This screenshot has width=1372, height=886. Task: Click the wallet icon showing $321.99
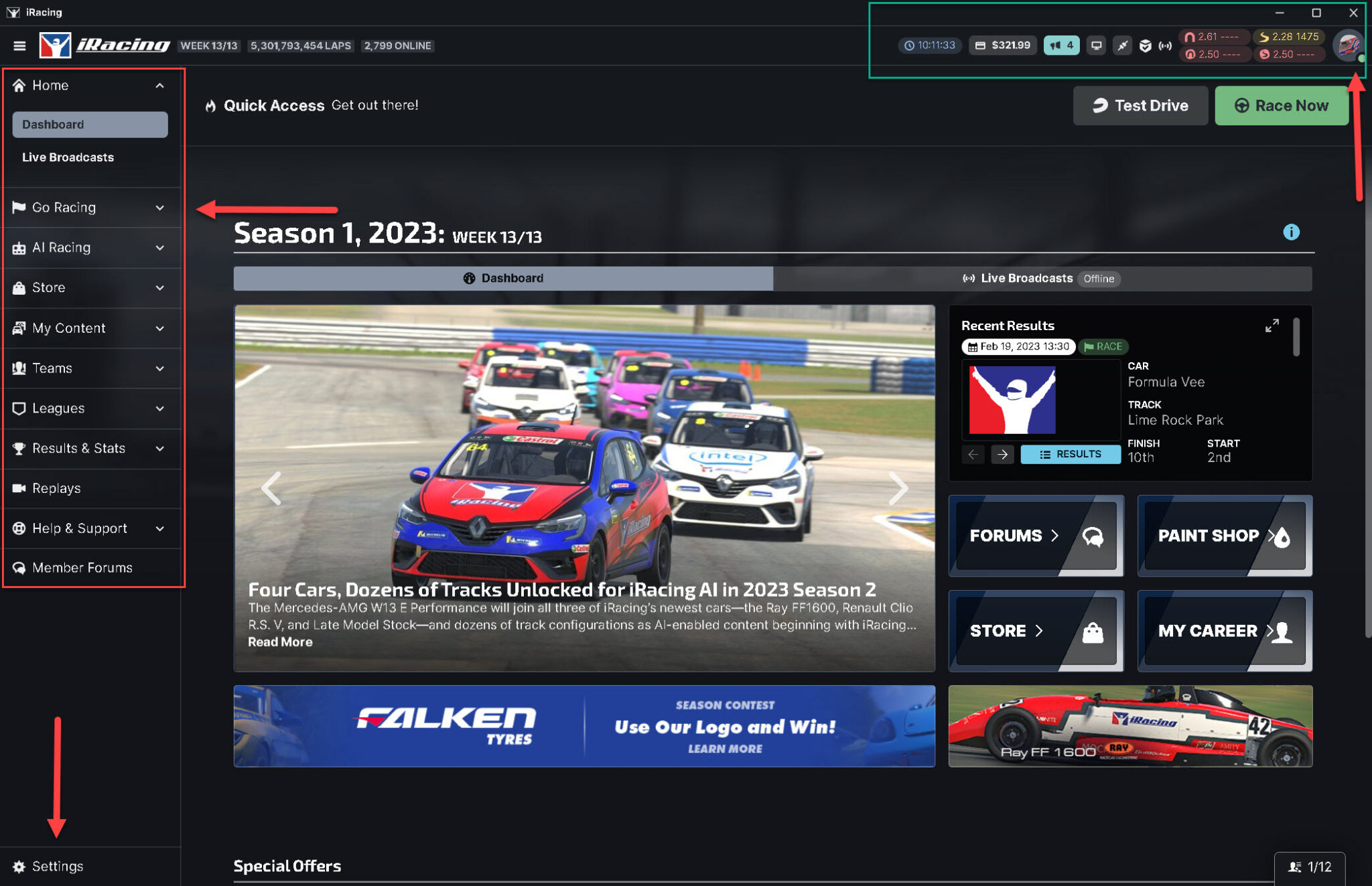click(981, 46)
